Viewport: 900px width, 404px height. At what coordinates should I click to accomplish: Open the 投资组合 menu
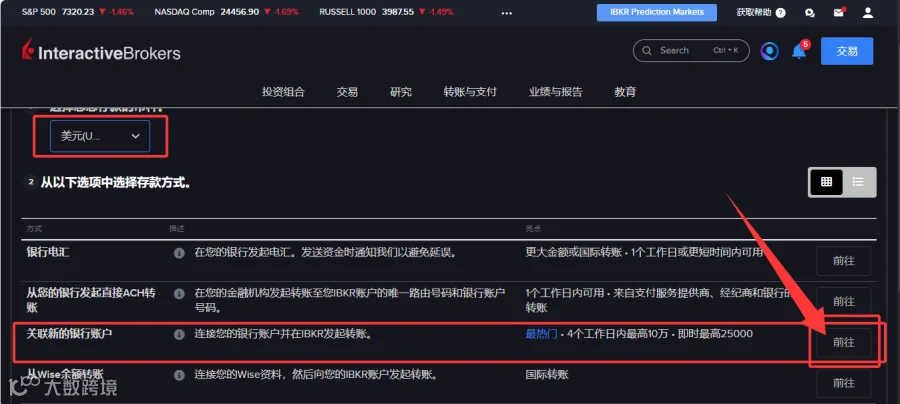click(283, 92)
